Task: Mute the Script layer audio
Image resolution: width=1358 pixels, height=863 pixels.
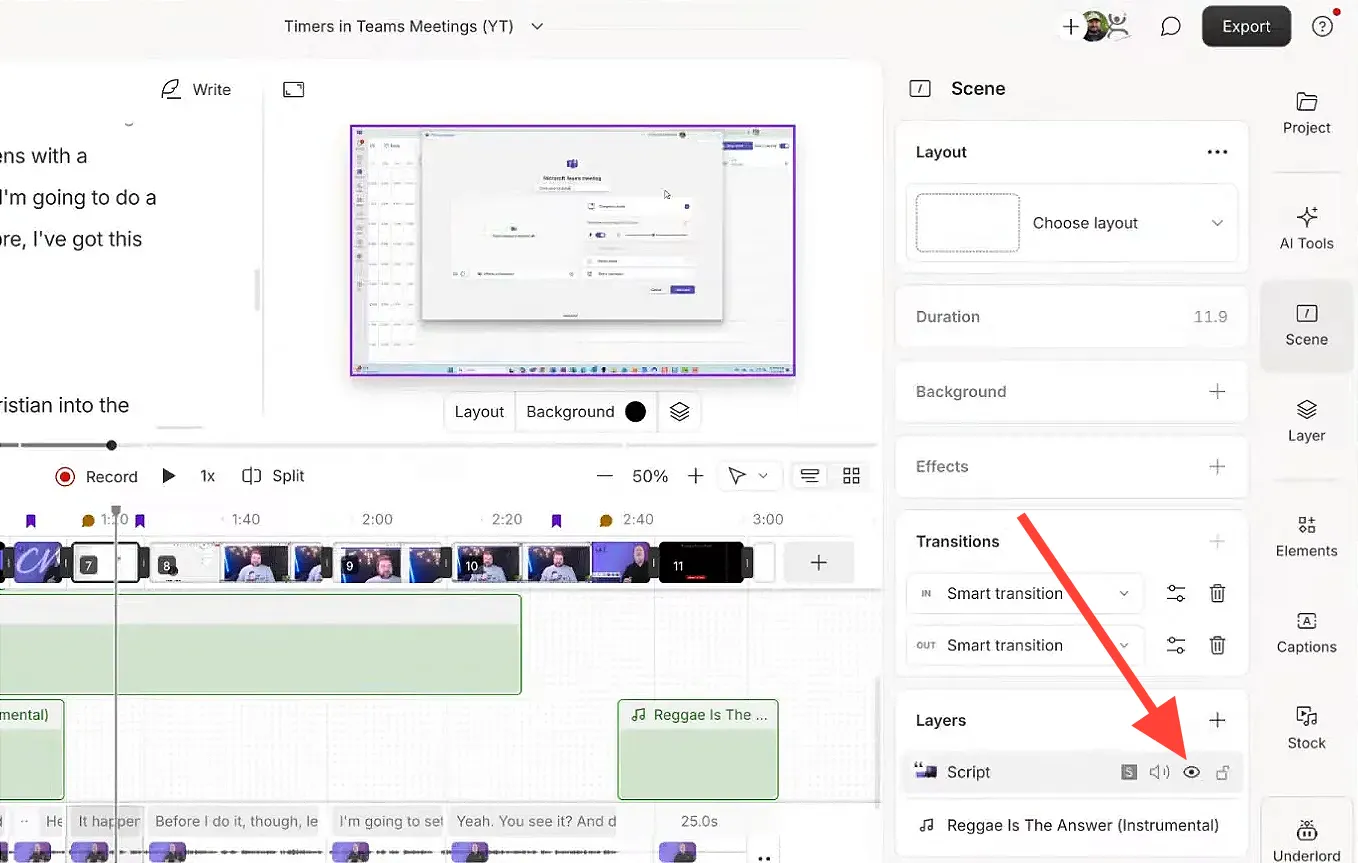Action: (x=1159, y=772)
